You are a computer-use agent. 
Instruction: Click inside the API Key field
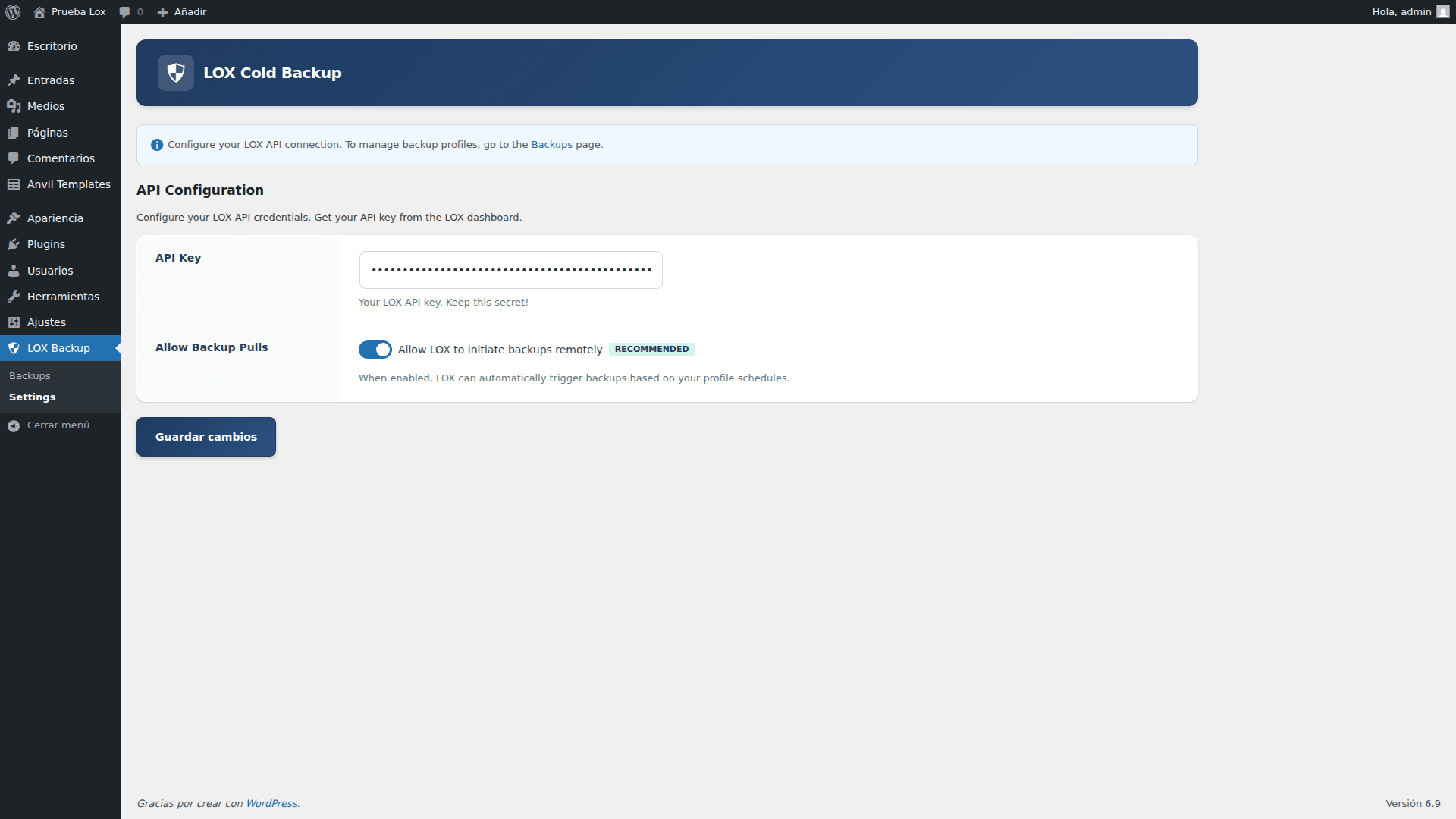(510, 270)
